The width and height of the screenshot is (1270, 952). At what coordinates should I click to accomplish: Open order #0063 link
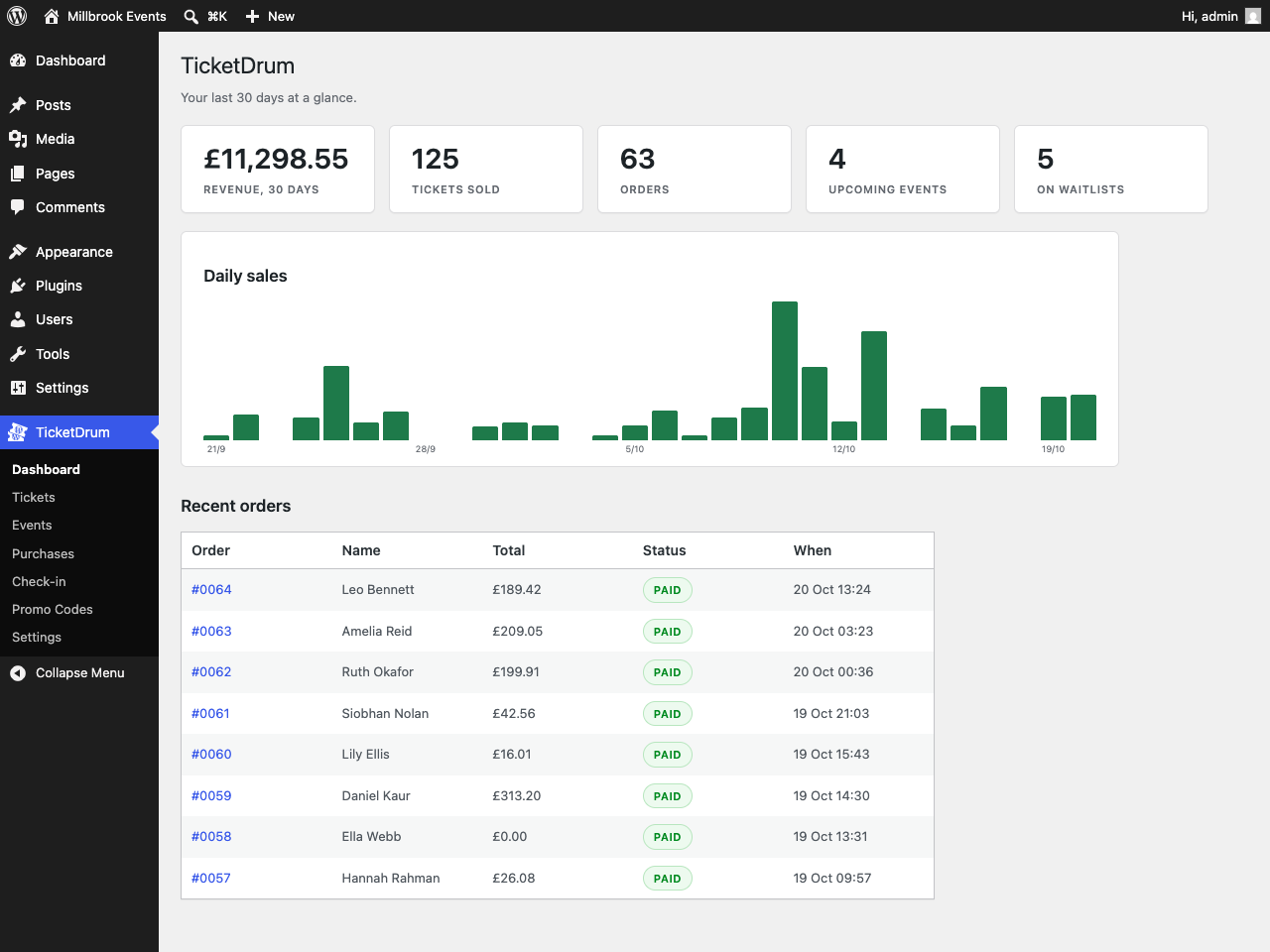pyautogui.click(x=211, y=632)
